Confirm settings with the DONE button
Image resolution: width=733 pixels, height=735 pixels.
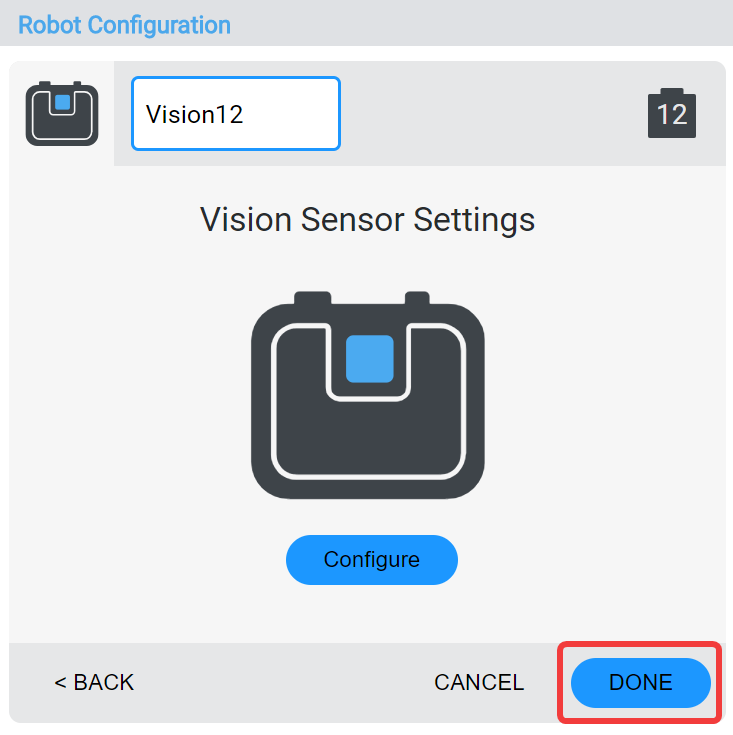[x=640, y=683]
